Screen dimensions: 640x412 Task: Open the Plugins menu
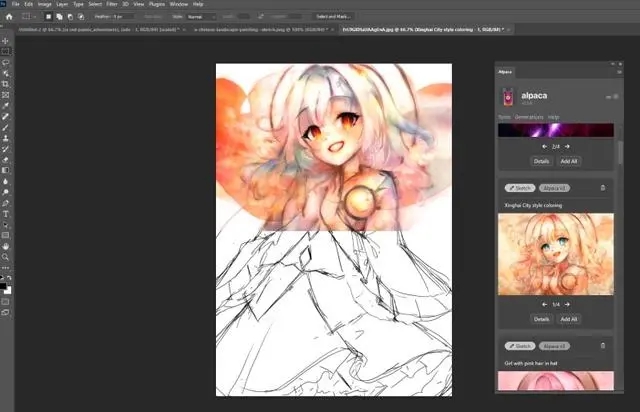[157, 4]
